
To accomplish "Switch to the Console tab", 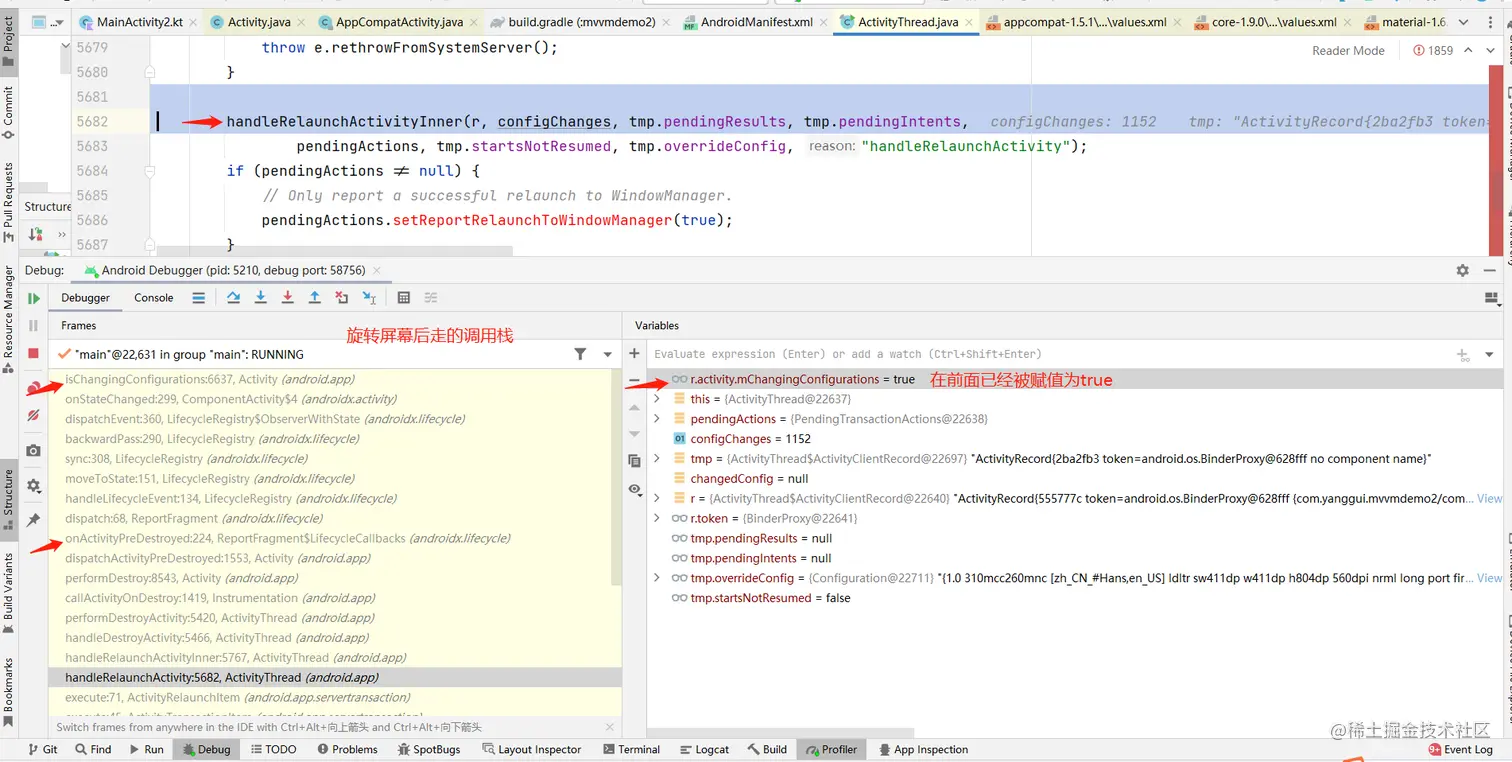I will tap(153, 298).
